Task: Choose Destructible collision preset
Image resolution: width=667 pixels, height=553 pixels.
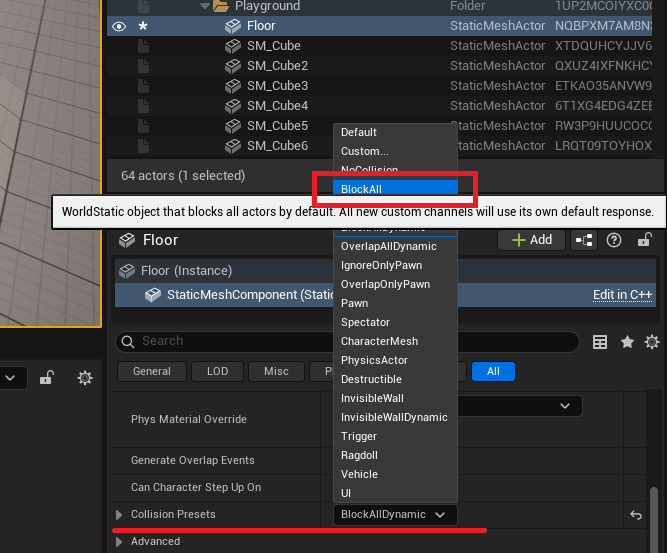Action: tap(395, 379)
